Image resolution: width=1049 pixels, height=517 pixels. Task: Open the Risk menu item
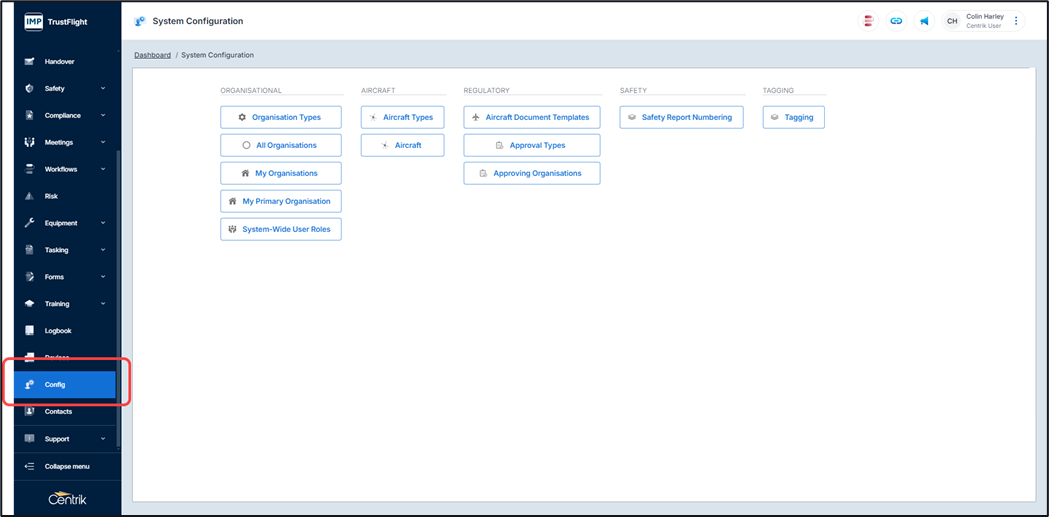coord(65,196)
